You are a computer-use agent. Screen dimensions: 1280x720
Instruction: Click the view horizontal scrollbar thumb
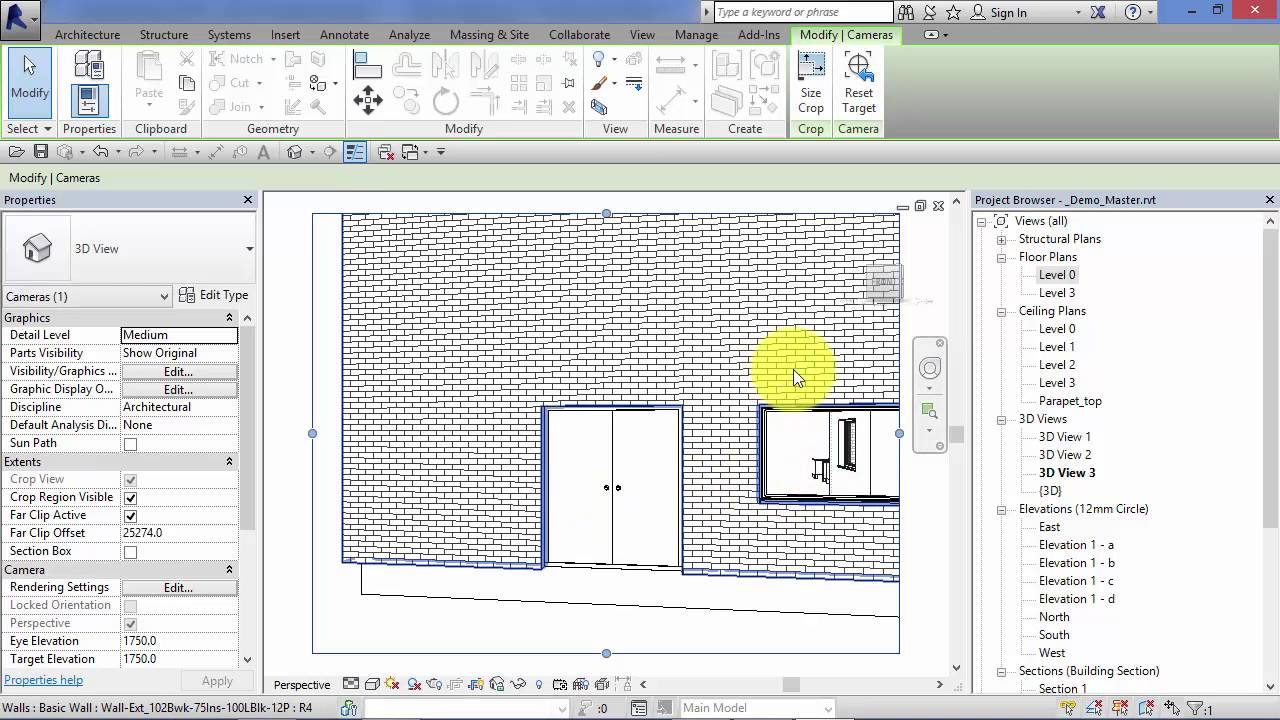791,685
